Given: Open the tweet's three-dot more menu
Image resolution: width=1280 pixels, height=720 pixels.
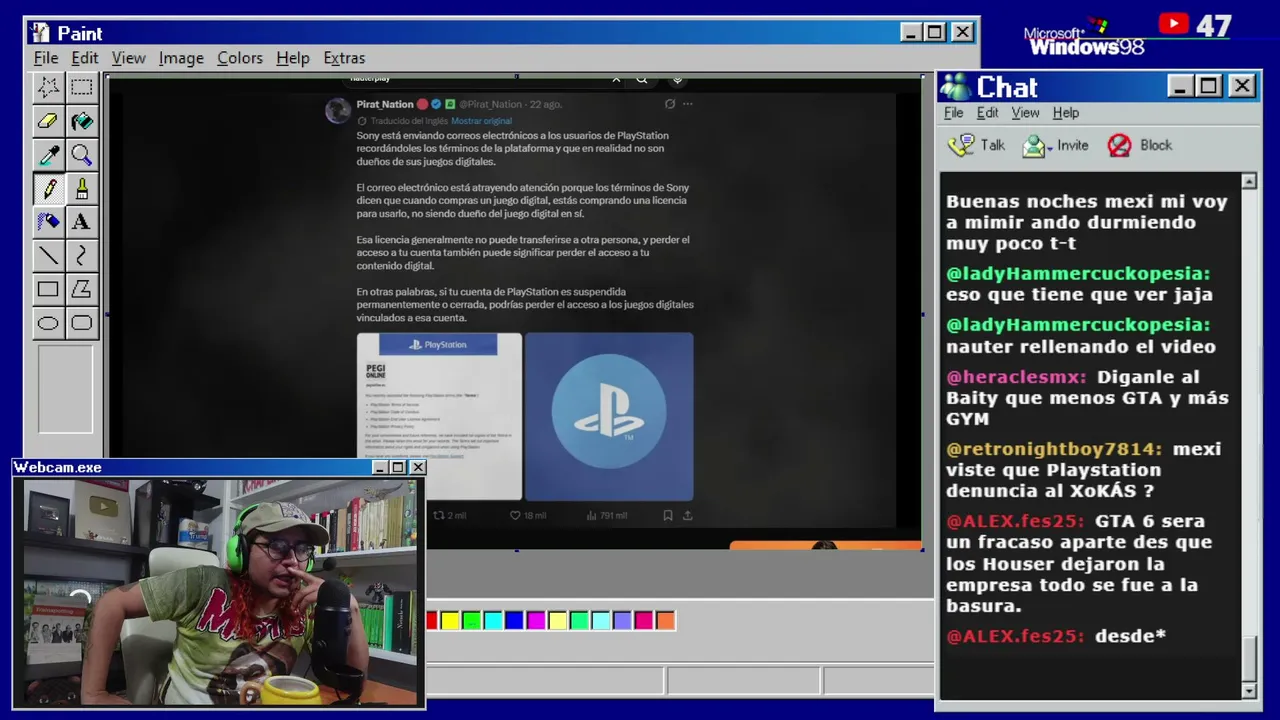Looking at the screenshot, I should click(687, 104).
